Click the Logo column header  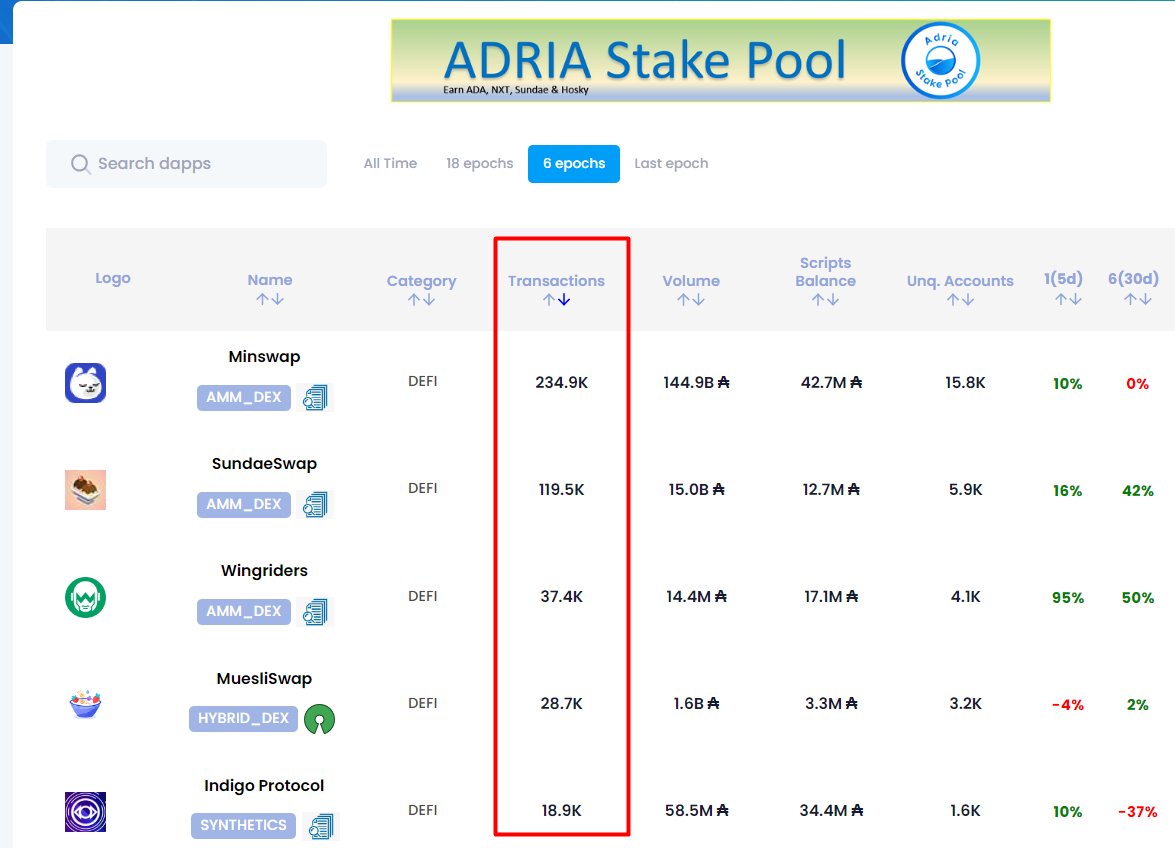[x=113, y=278]
